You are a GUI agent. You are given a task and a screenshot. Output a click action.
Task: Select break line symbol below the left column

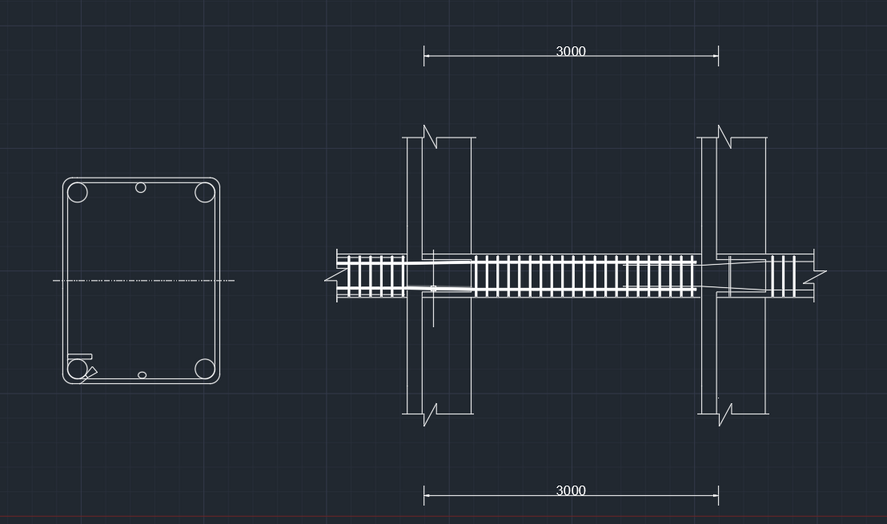[430, 415]
